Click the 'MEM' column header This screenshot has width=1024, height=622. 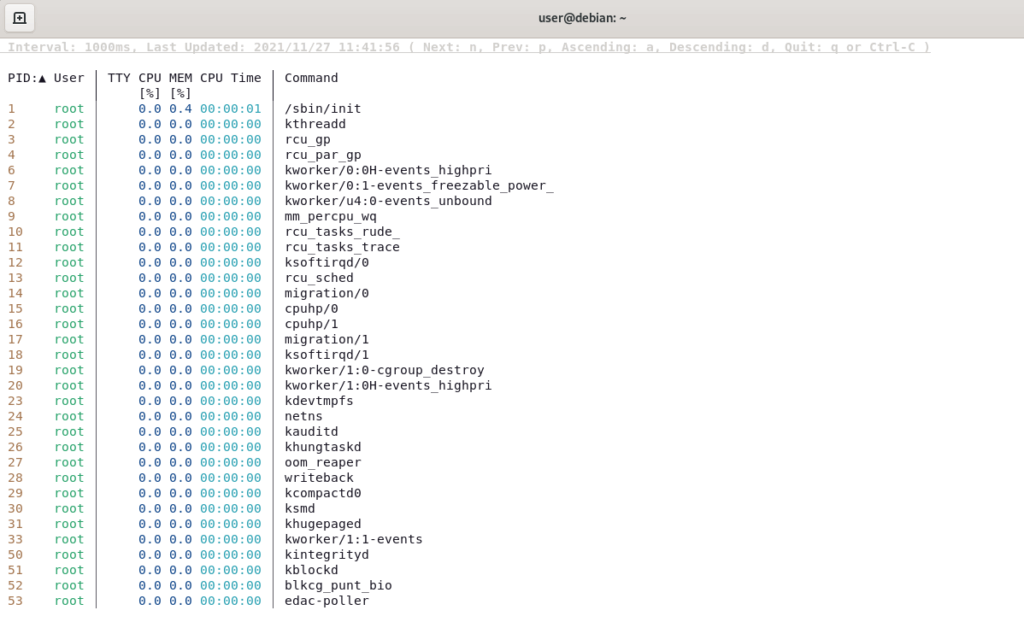[x=180, y=78]
